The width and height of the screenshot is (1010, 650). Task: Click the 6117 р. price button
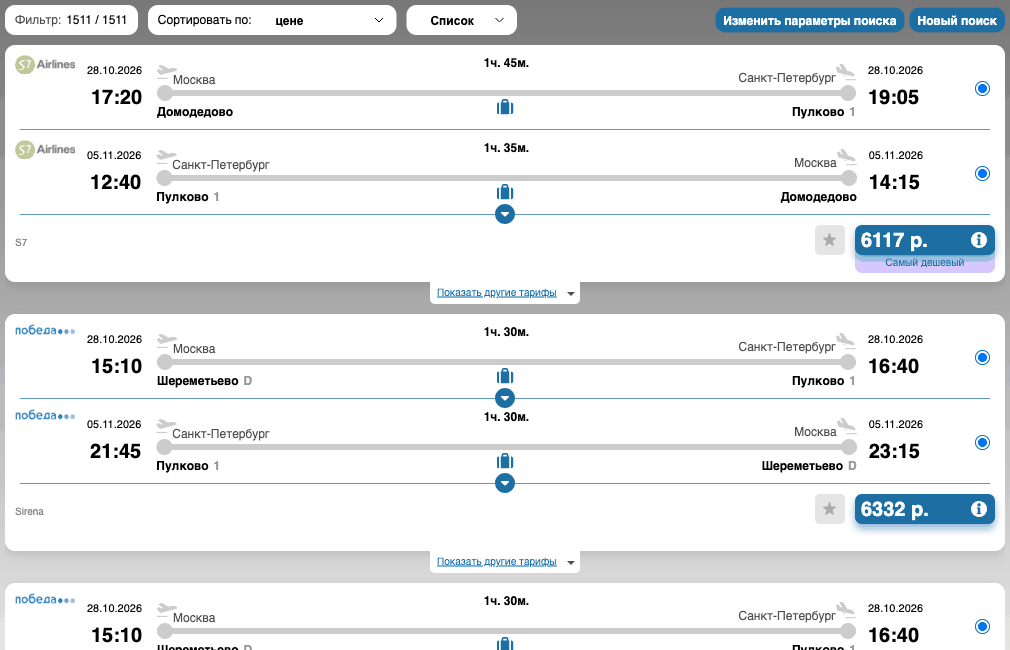pyautogui.click(x=924, y=240)
